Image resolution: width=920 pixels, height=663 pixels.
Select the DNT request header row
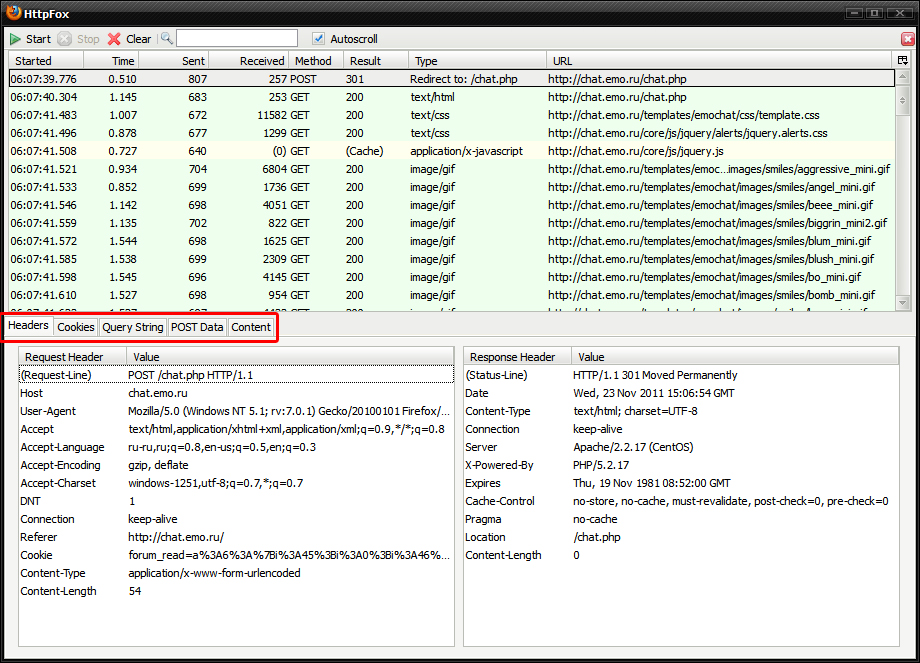click(x=236, y=501)
